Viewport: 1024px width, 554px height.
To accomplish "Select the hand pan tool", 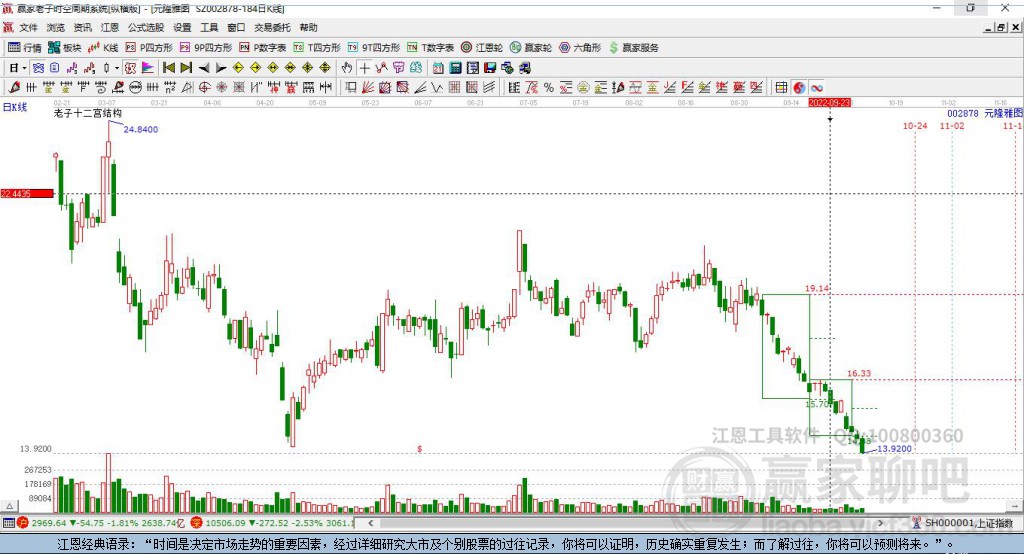I will 347,68.
